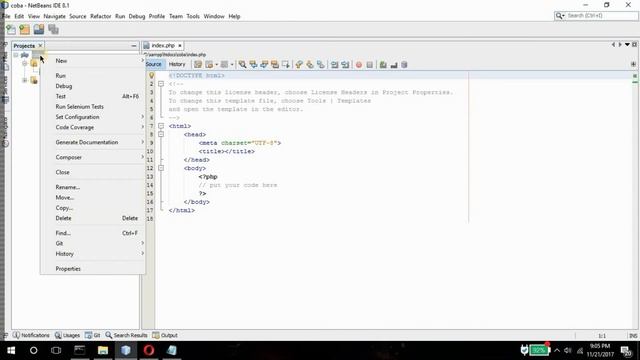Click the Shift Line Left icon

(334, 64)
